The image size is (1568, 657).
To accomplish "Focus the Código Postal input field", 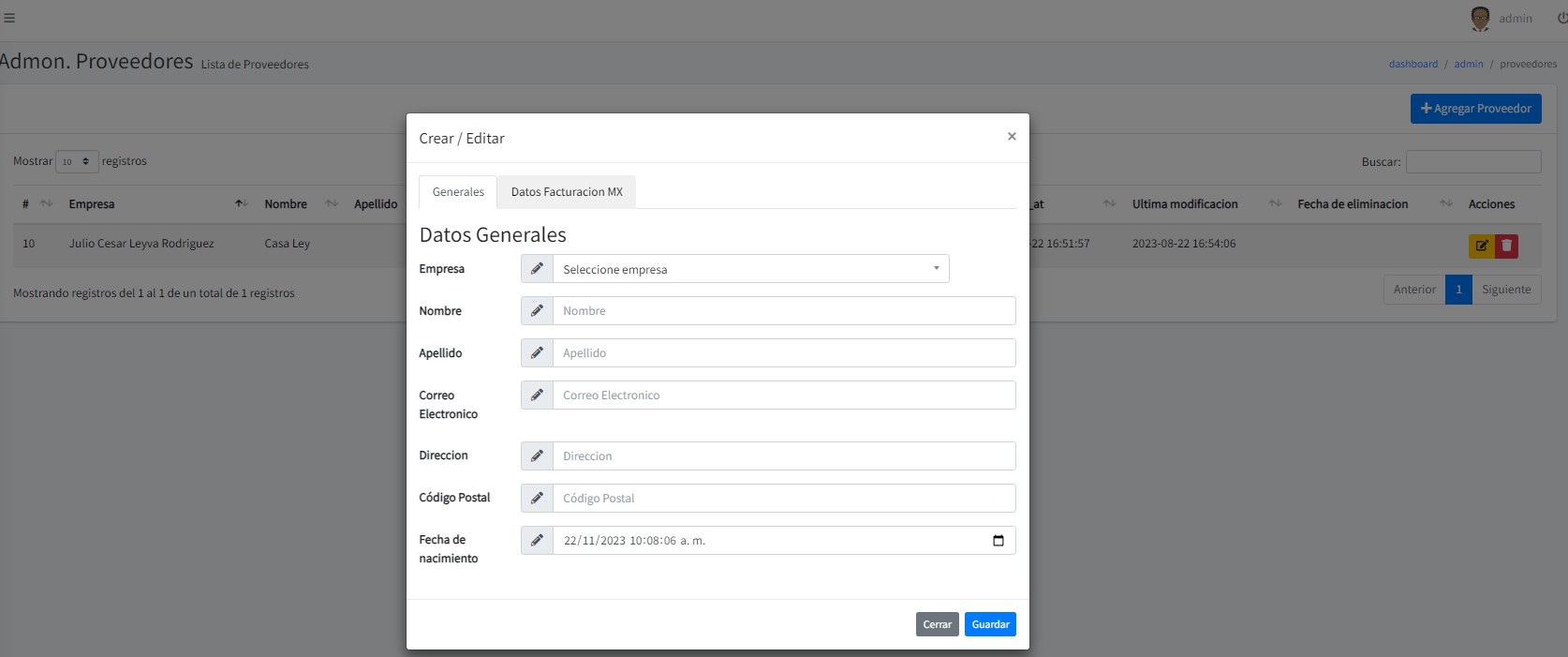I will click(783, 499).
